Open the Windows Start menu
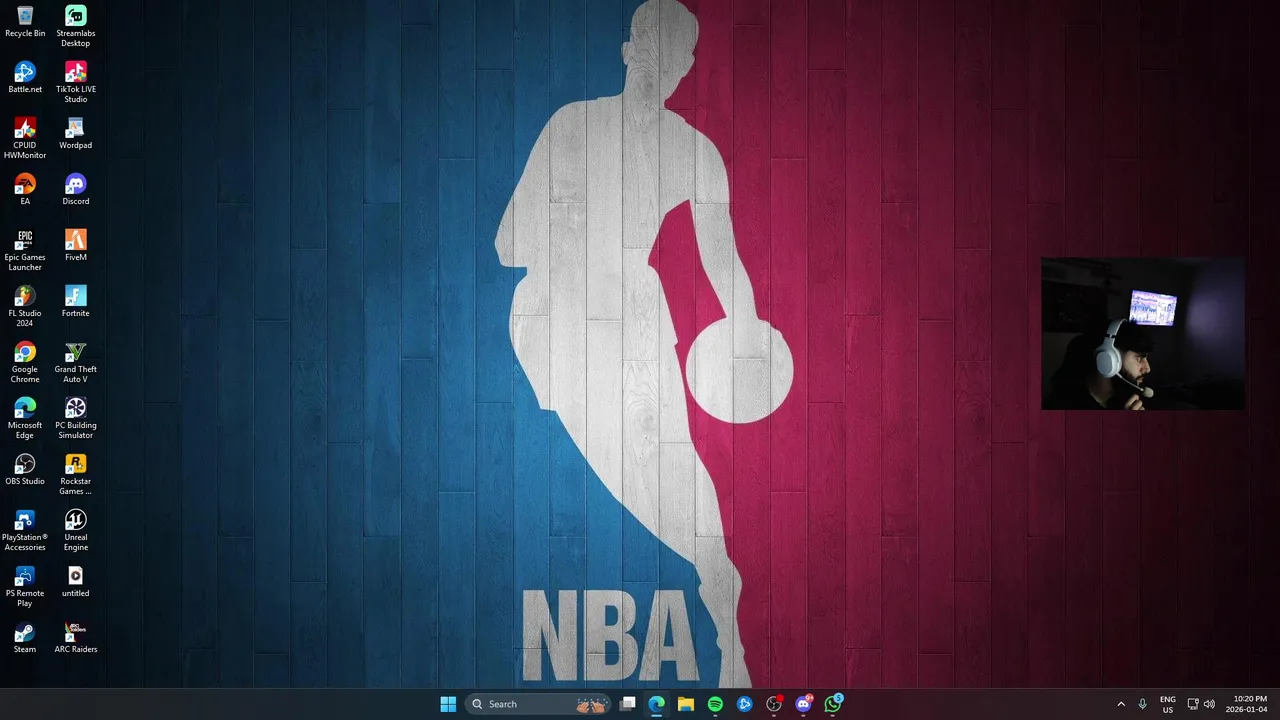 pos(448,704)
